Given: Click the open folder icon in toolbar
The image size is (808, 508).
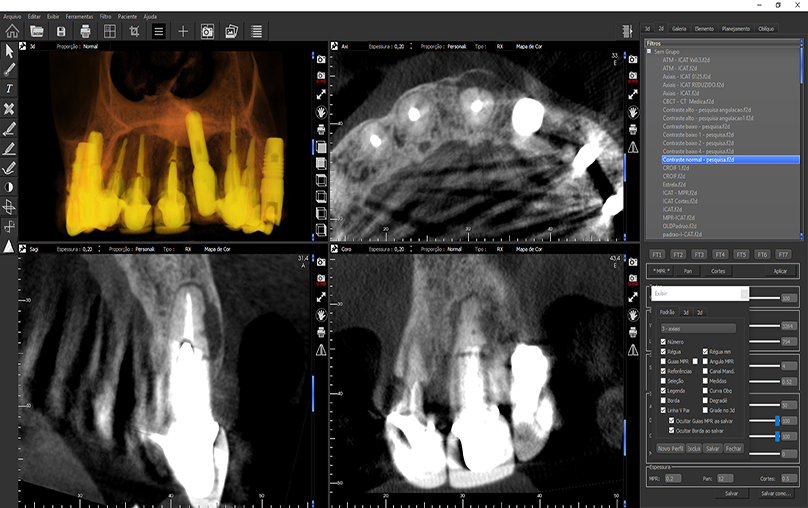Looking at the screenshot, I should [36, 31].
